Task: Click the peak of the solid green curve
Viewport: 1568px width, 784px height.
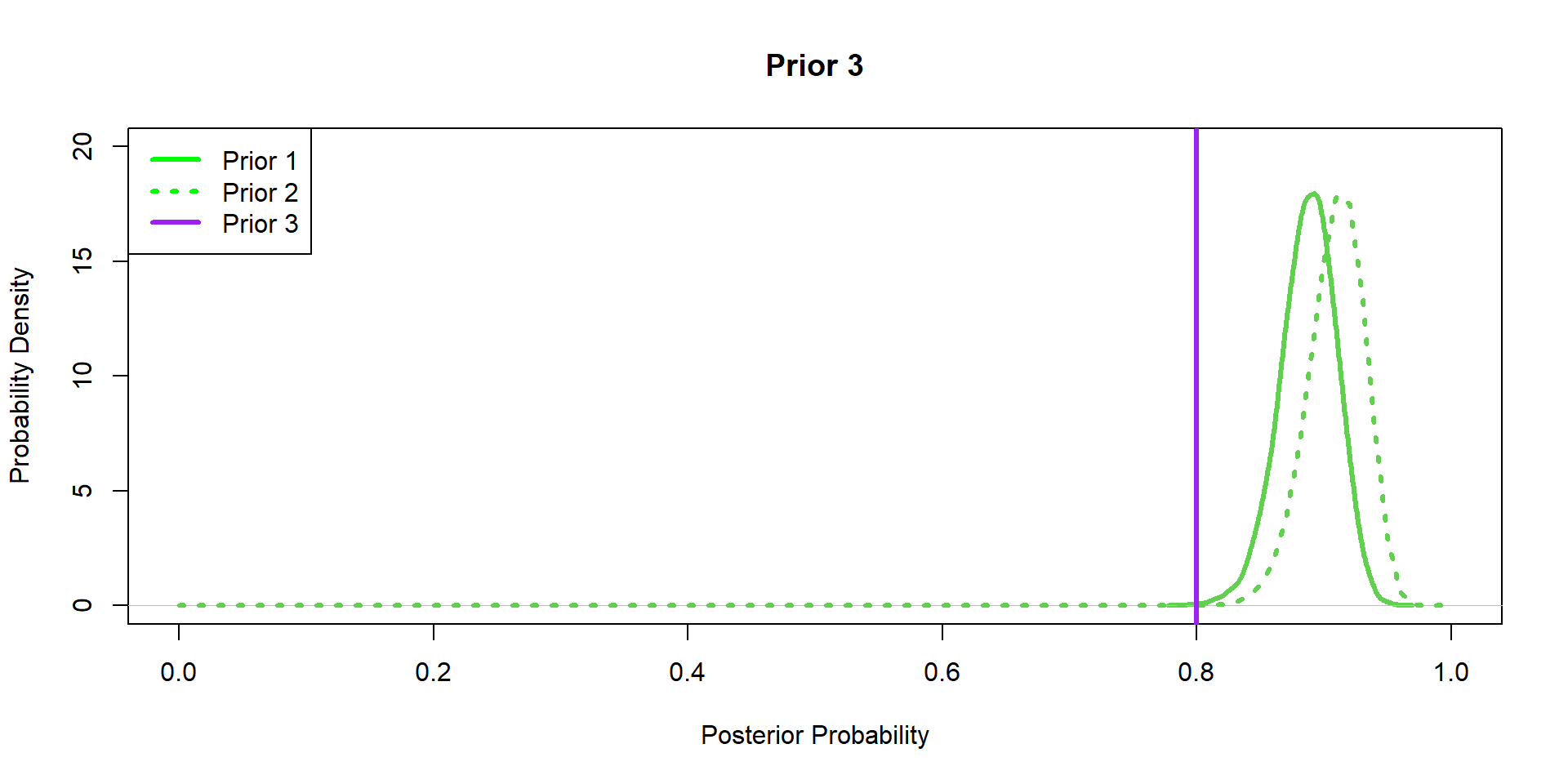Action: pyautogui.click(x=1313, y=194)
